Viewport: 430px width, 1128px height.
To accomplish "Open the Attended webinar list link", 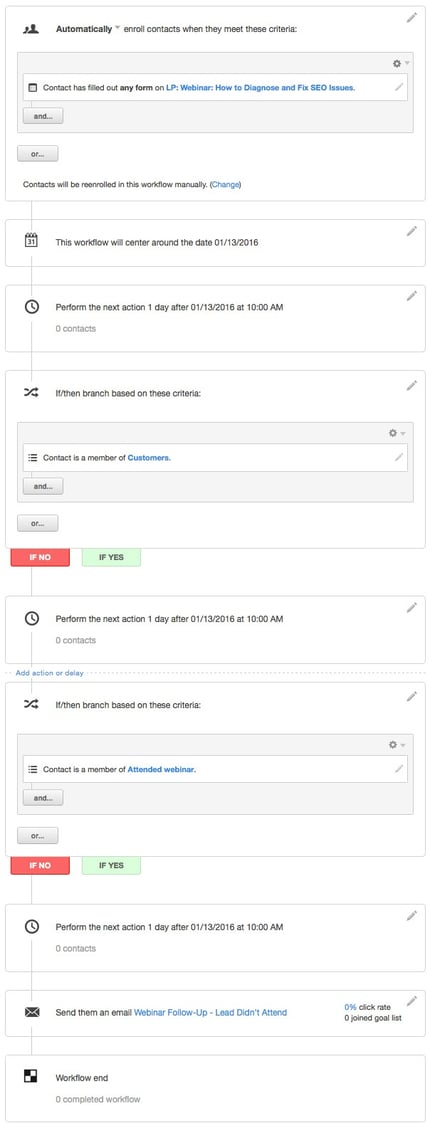I will (162, 769).
